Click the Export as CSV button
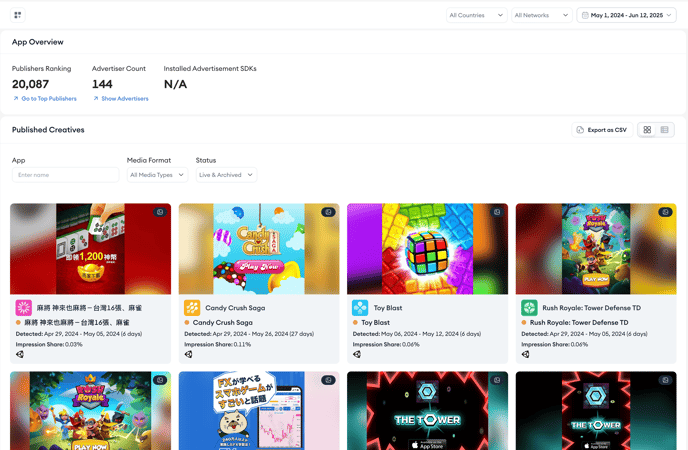 pos(602,130)
